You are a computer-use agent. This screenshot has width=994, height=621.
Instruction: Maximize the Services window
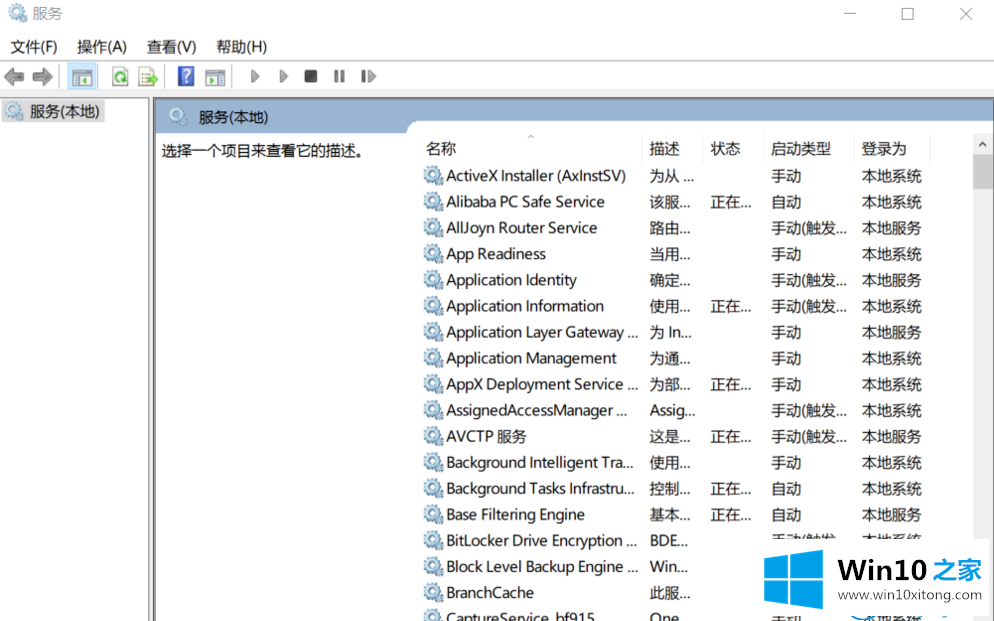point(908,14)
